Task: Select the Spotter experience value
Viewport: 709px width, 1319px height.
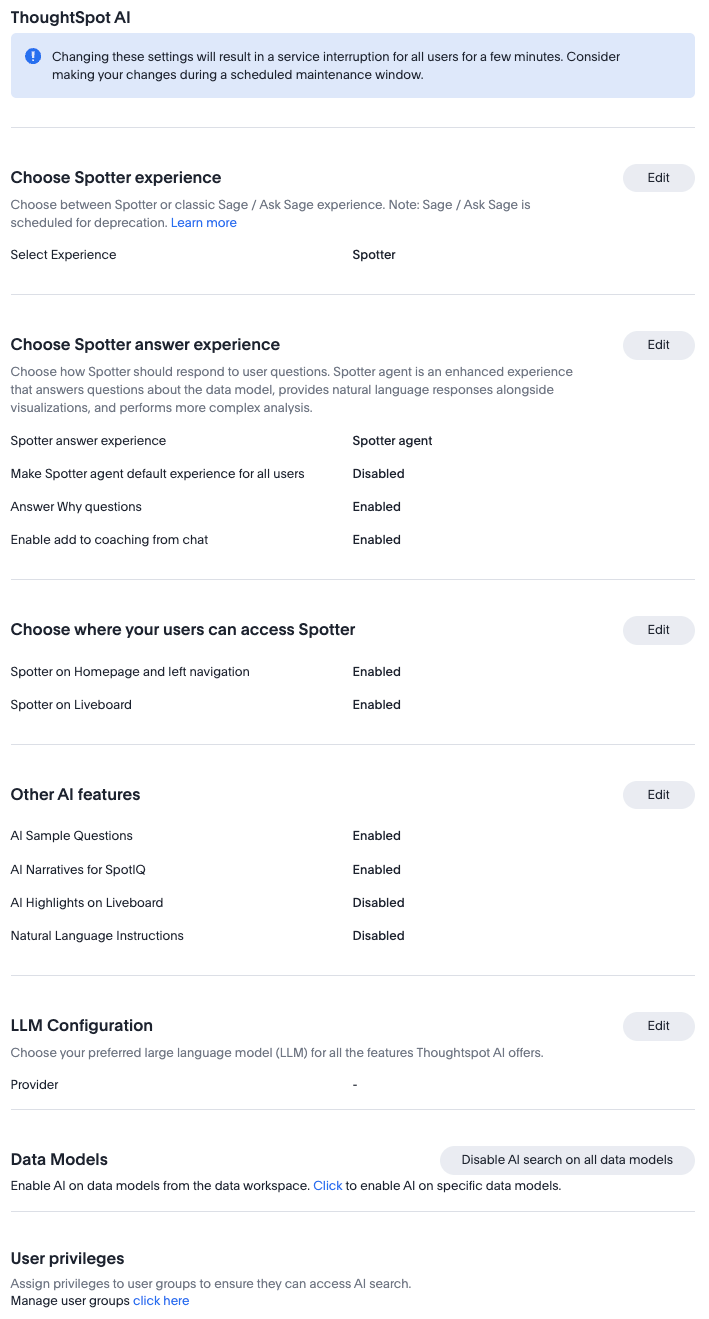Action: 374,254
